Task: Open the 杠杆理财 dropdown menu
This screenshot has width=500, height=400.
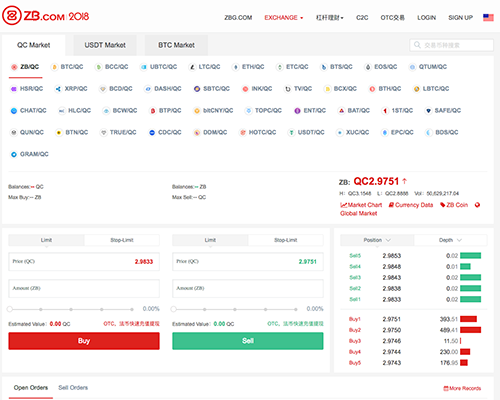Action: pyautogui.click(x=330, y=18)
